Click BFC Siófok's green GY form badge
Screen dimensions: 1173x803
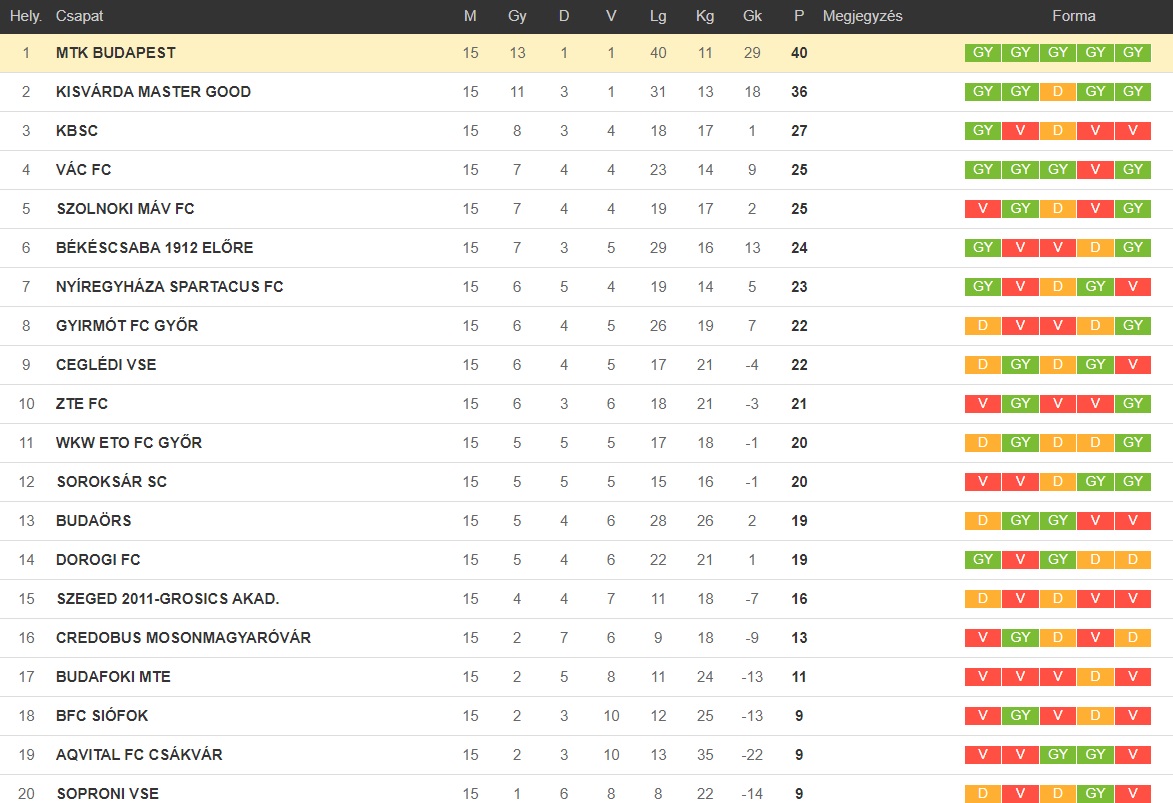point(1020,715)
